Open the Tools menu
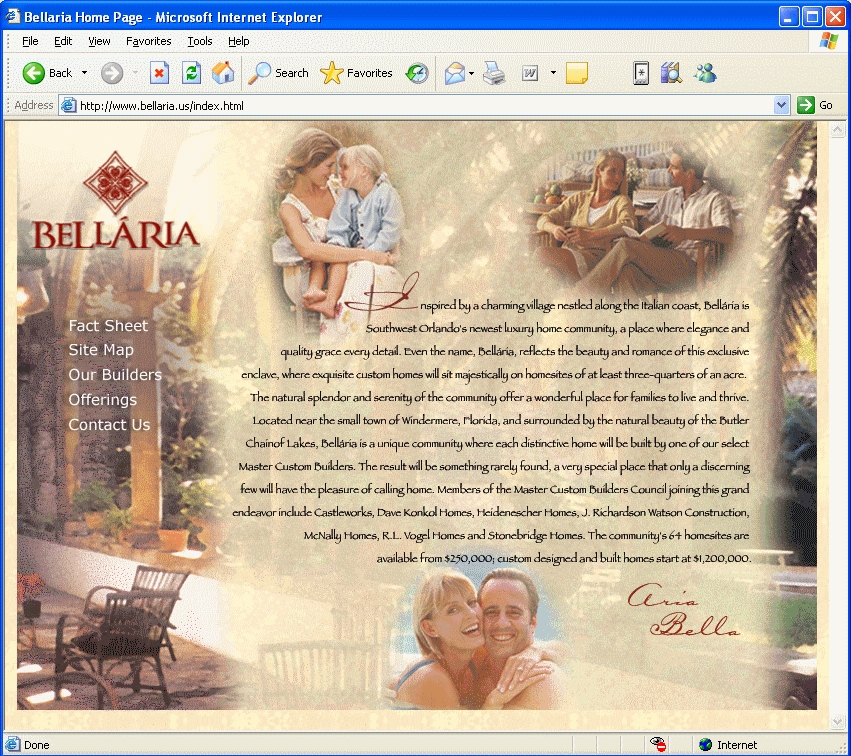 point(200,41)
